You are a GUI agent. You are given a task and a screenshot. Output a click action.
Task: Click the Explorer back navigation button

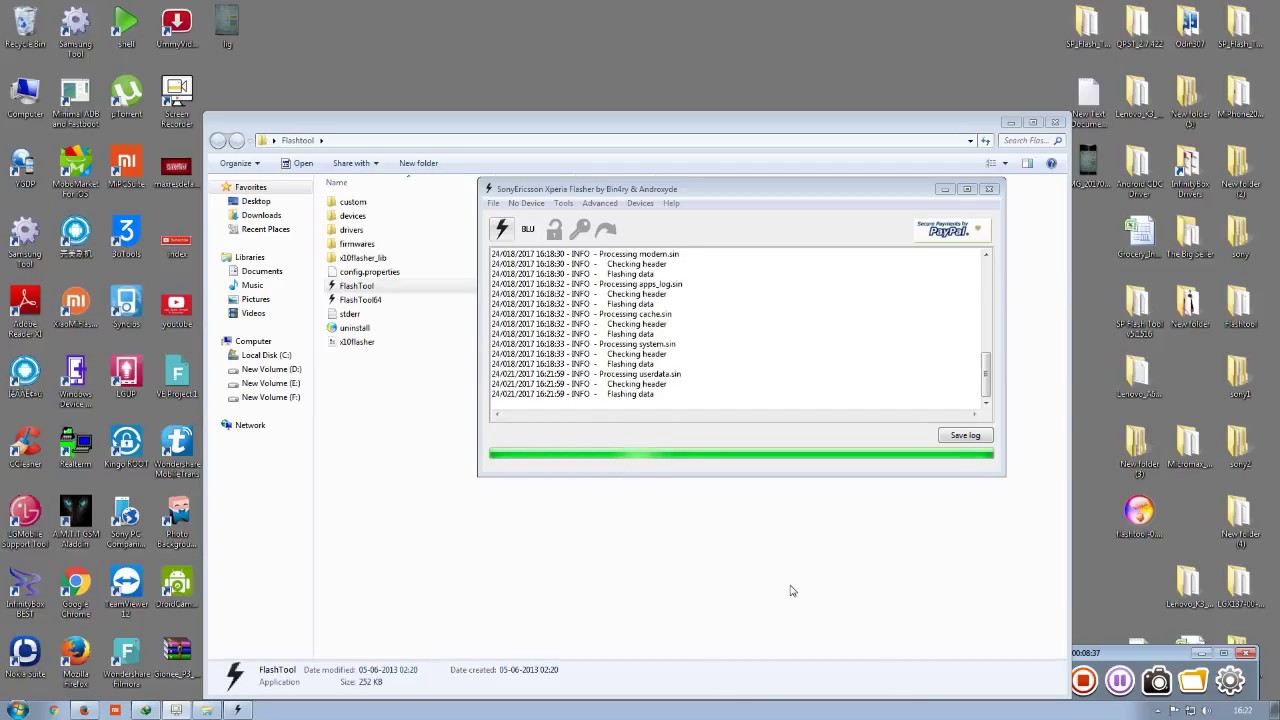pyautogui.click(x=218, y=140)
